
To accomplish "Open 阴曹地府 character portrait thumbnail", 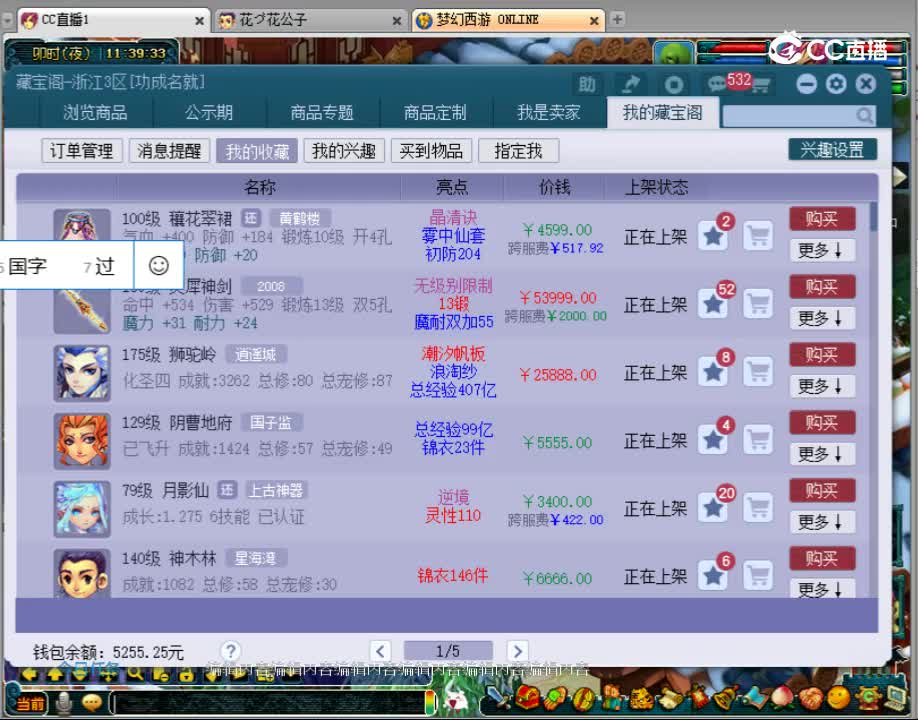I will pos(82,441).
